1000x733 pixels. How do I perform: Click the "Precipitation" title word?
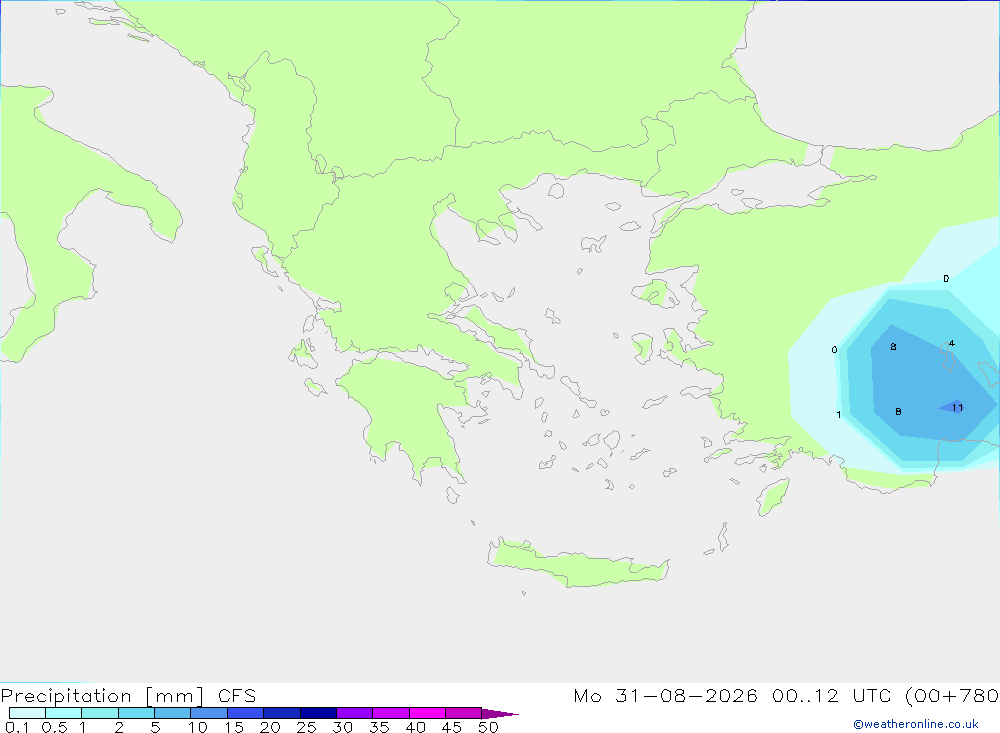tap(66, 696)
